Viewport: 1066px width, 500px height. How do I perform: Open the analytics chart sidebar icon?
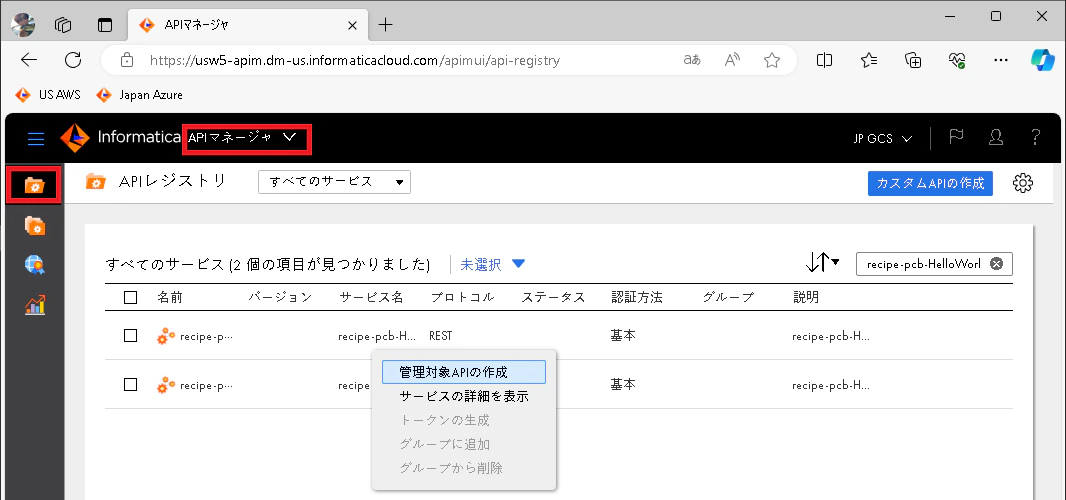point(35,305)
